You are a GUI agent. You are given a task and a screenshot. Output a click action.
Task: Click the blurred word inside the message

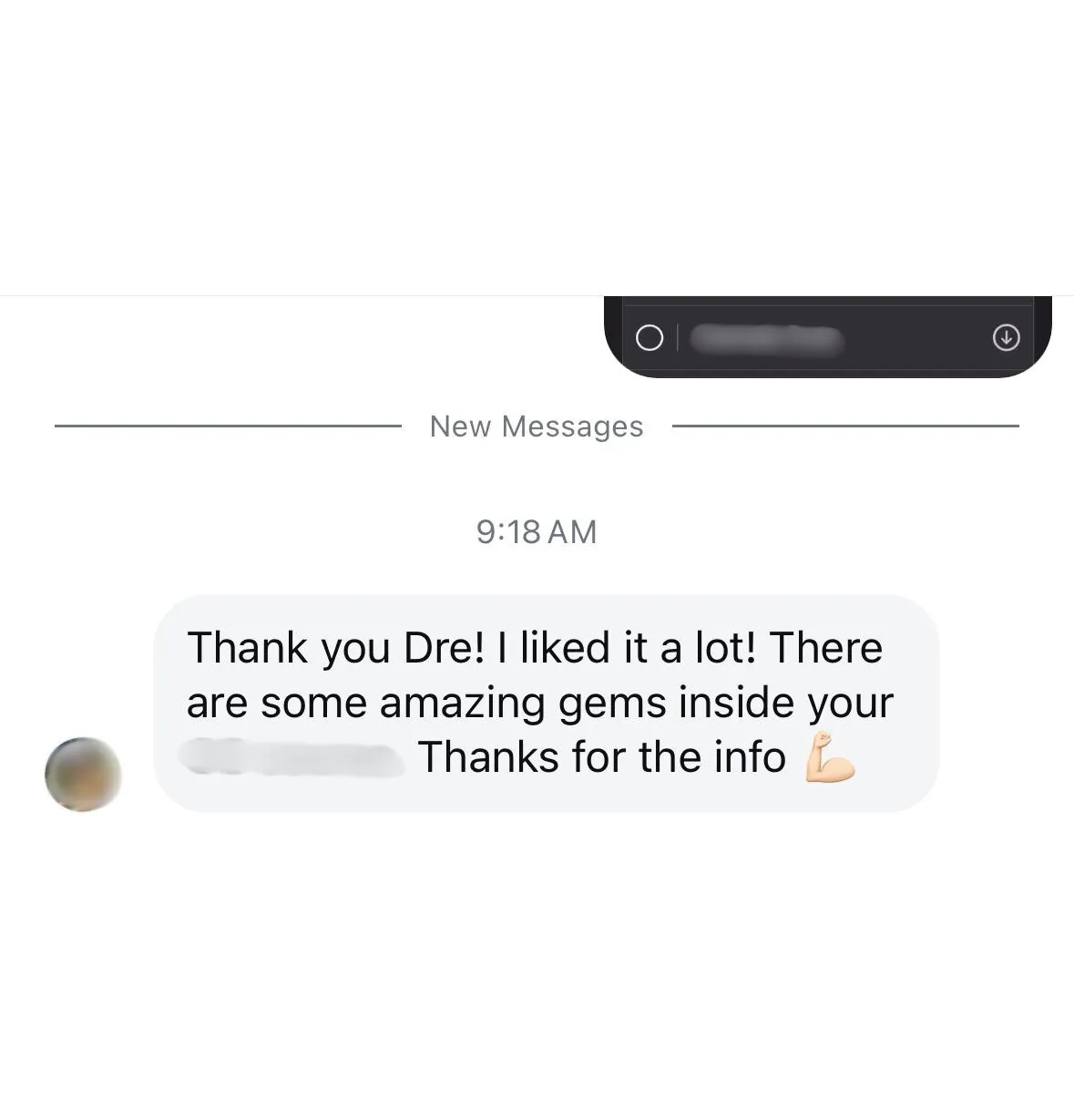pyautogui.click(x=292, y=758)
